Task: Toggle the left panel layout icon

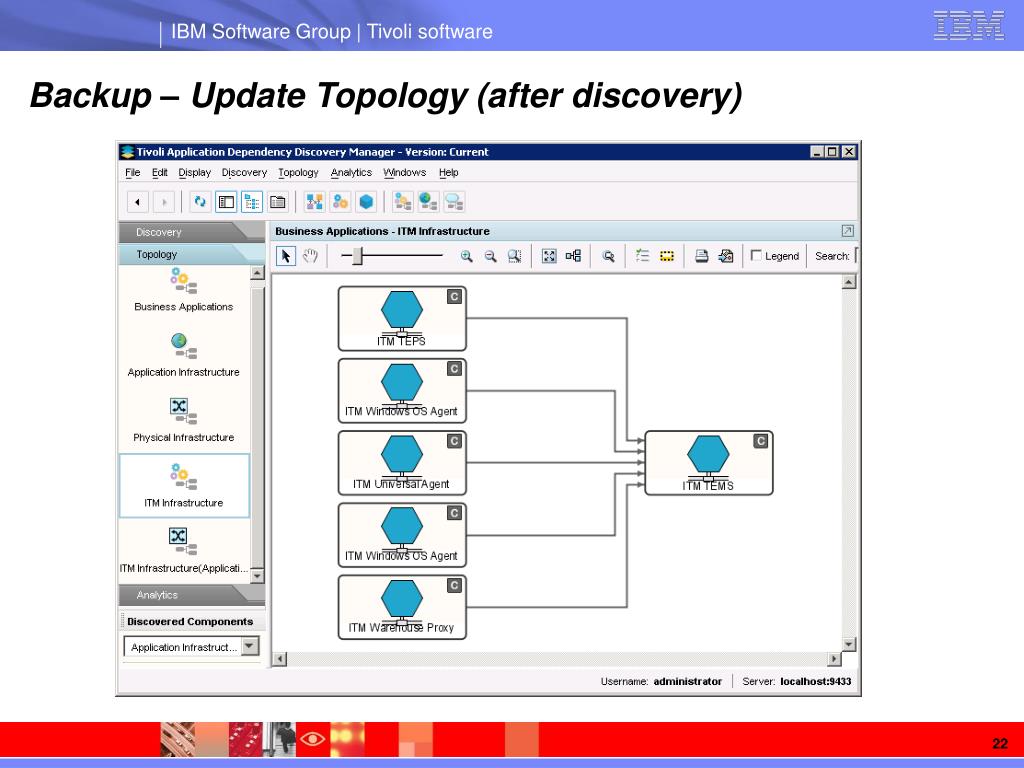Action: pos(226,202)
